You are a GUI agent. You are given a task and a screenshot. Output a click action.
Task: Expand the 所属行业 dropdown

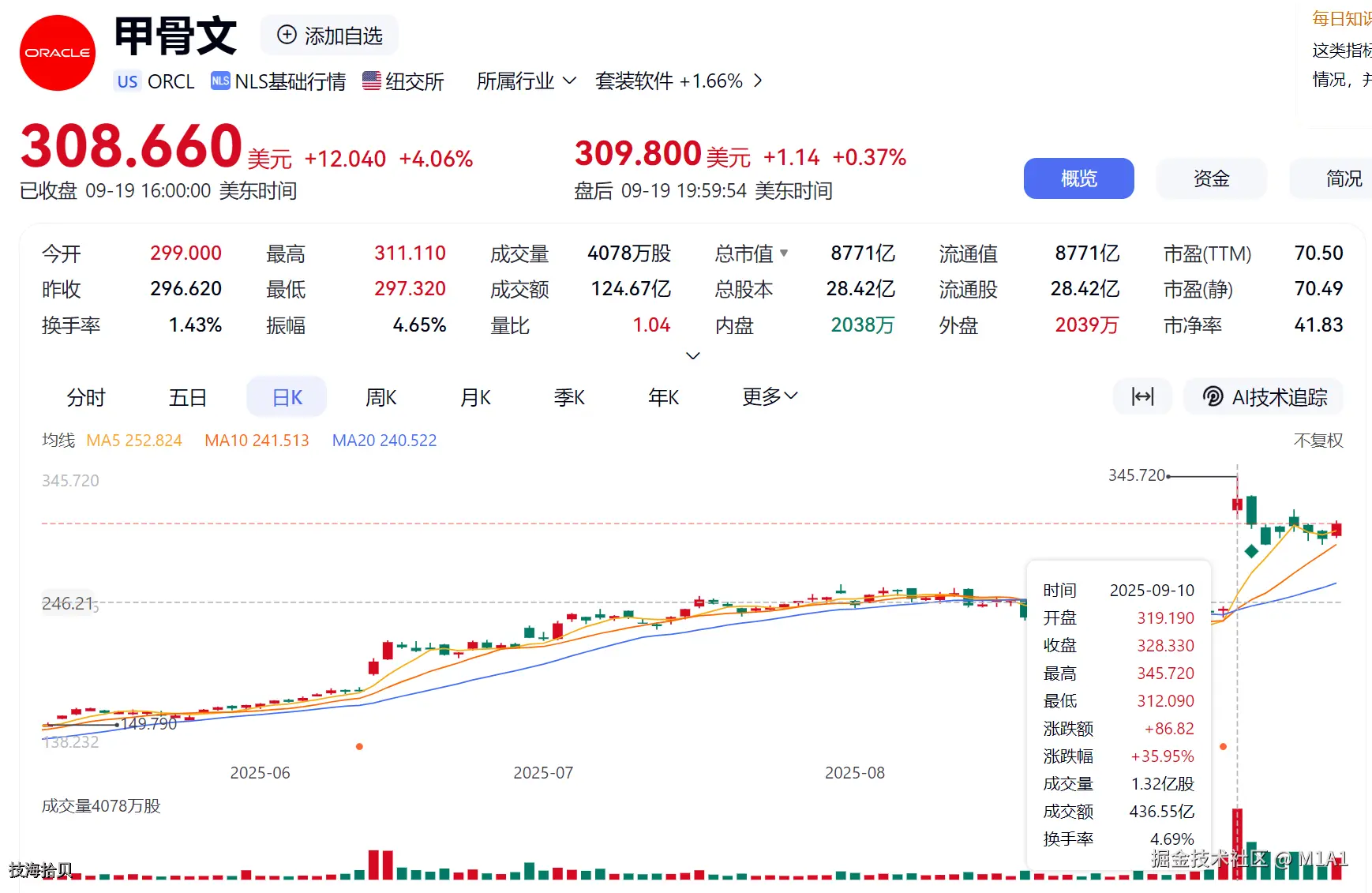click(x=527, y=81)
